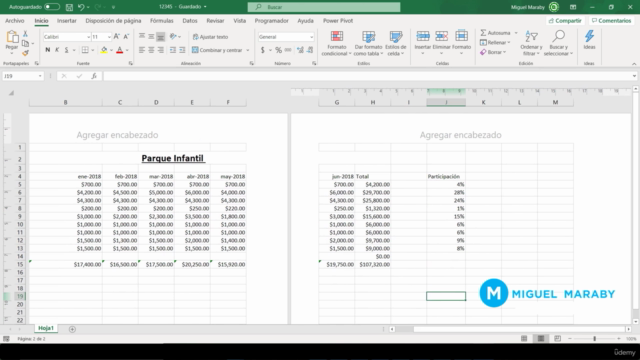Screen dimensions: 640x360
Task: Click the Parque Infantil title cell
Action: [x=173, y=158]
